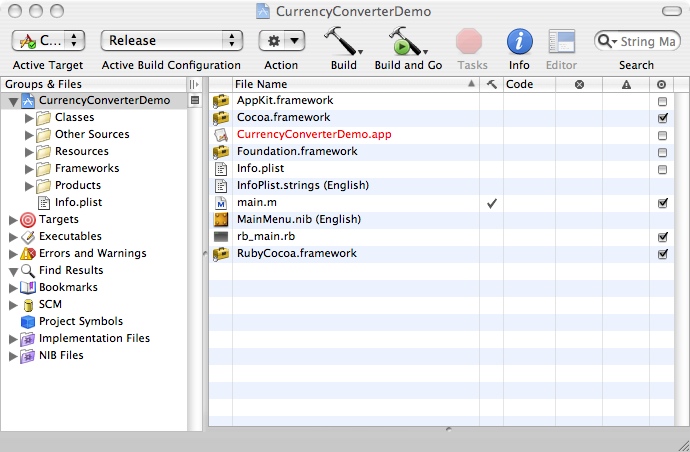Click the Search magnifier dropdown icon
The image size is (690, 452).
tap(607, 41)
